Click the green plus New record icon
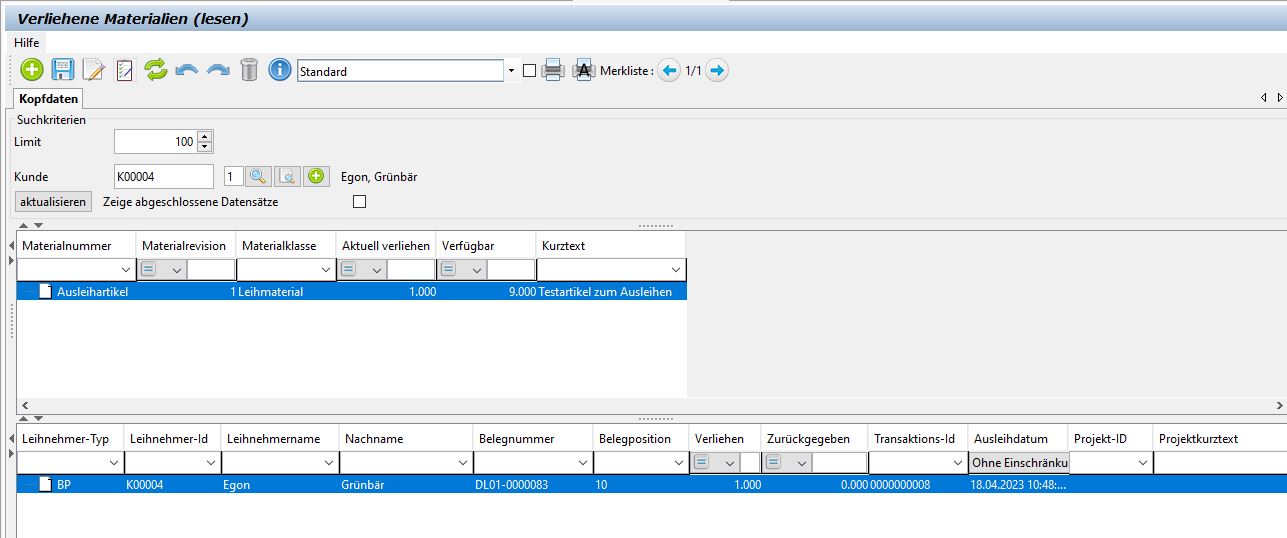1287x538 pixels. (x=32, y=70)
